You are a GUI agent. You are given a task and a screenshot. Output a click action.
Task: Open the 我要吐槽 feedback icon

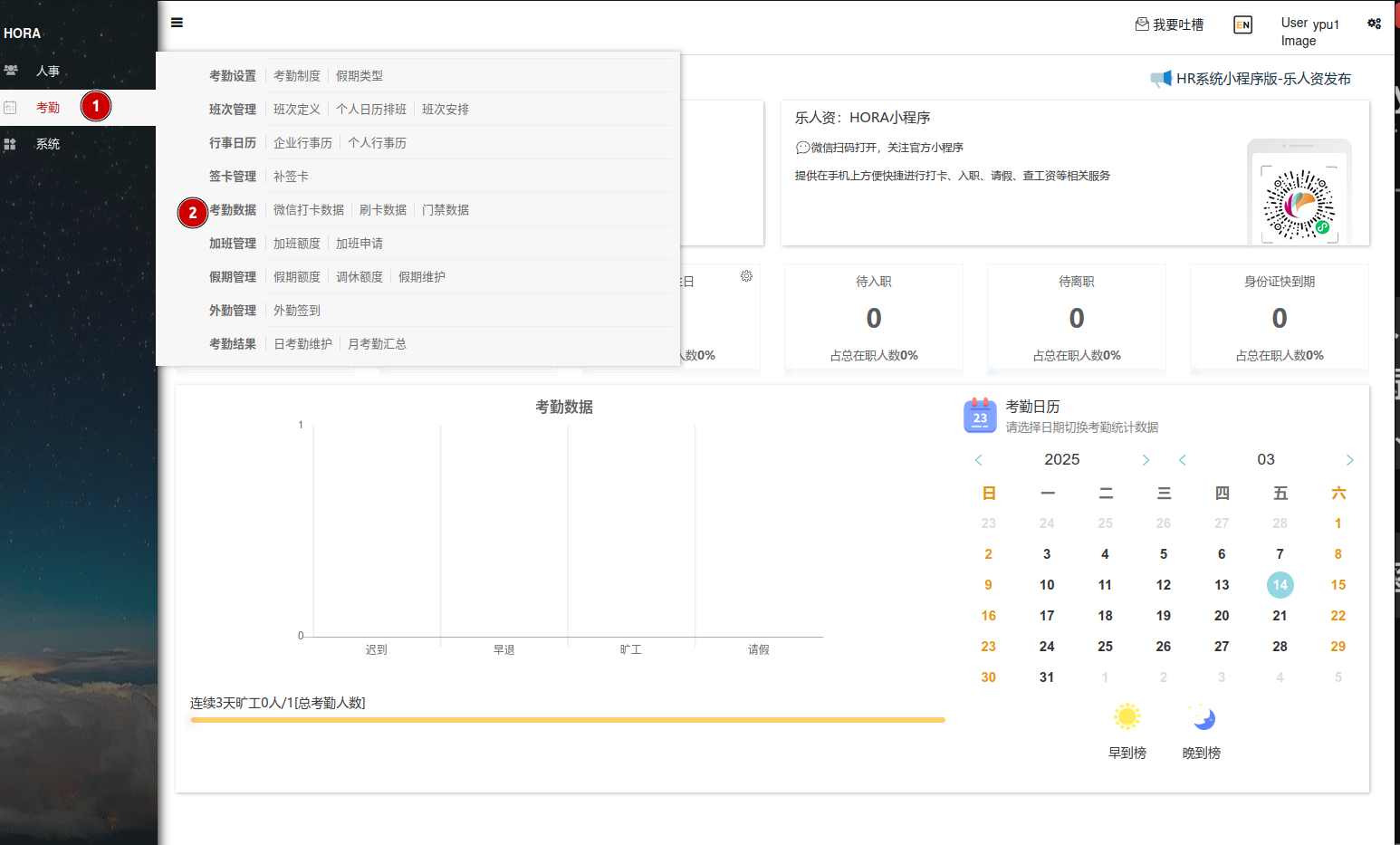[1142, 24]
